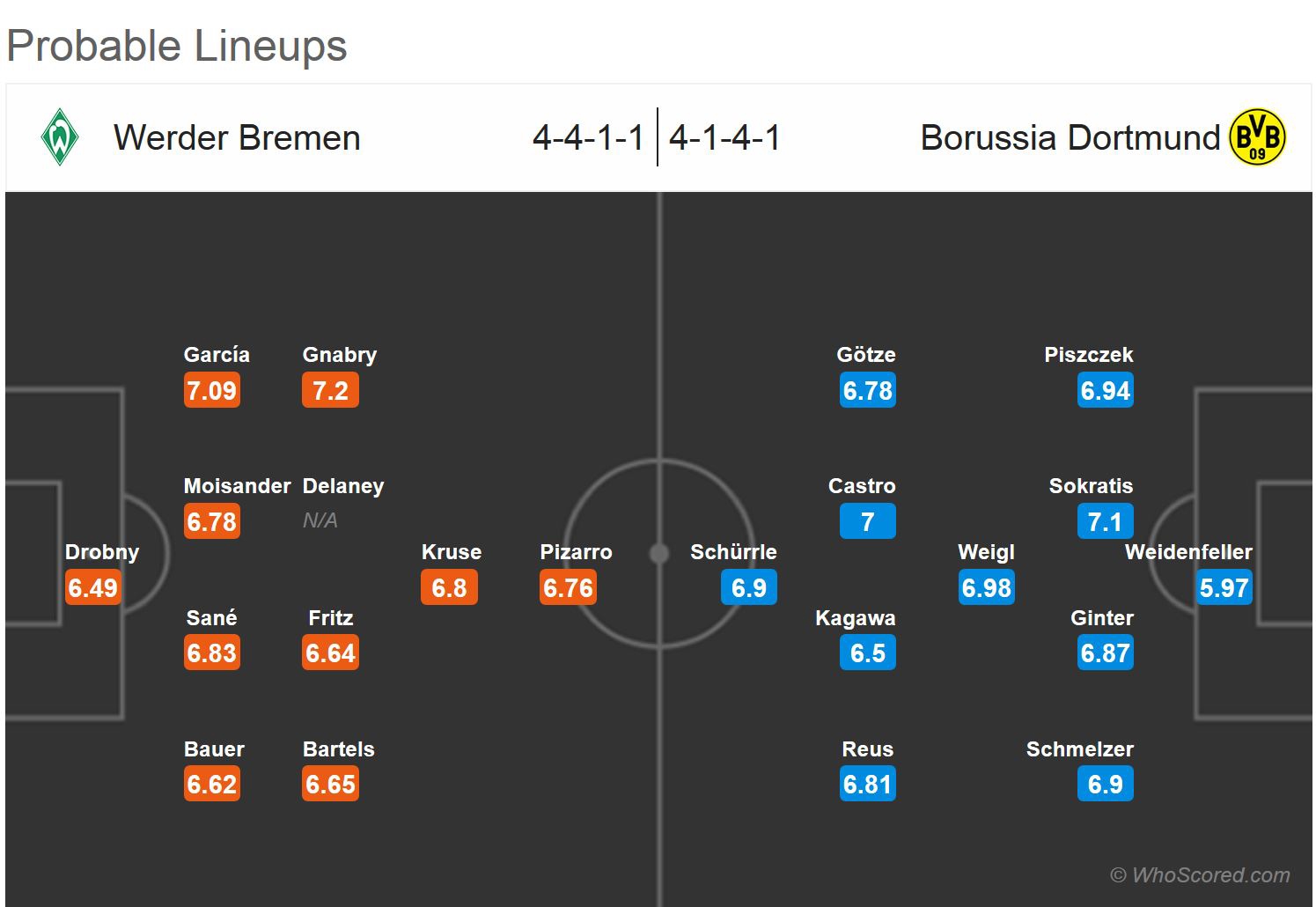Click García's 7.09 rating badge

[x=211, y=390]
